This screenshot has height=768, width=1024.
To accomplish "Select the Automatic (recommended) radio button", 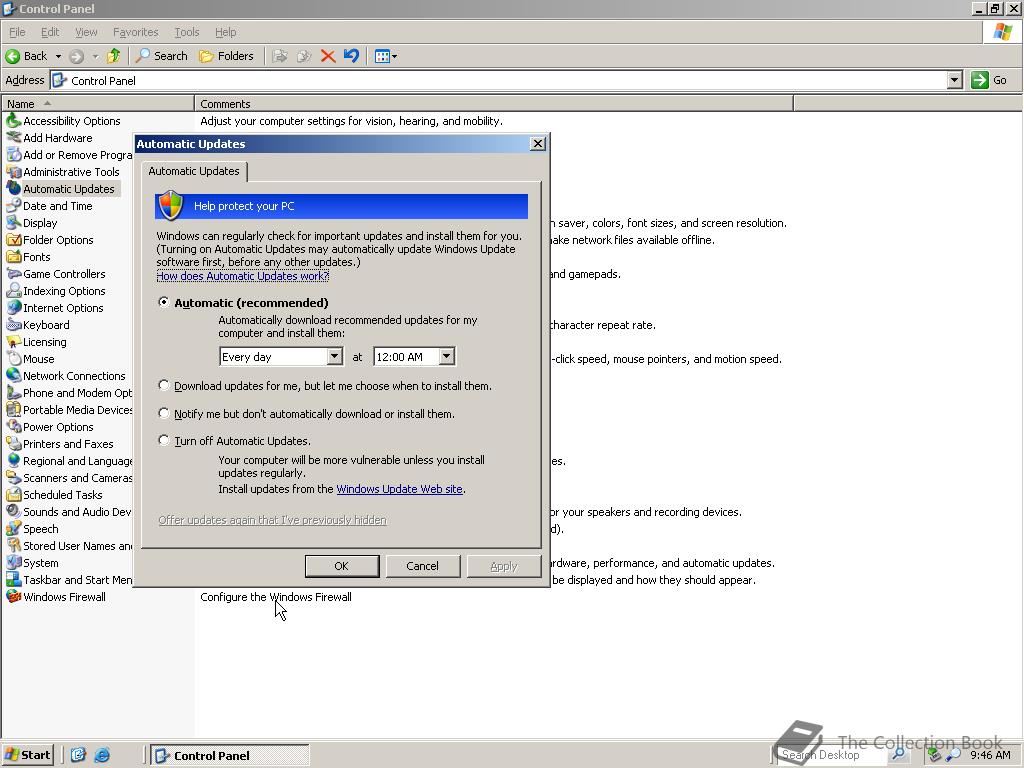I will tap(164, 302).
